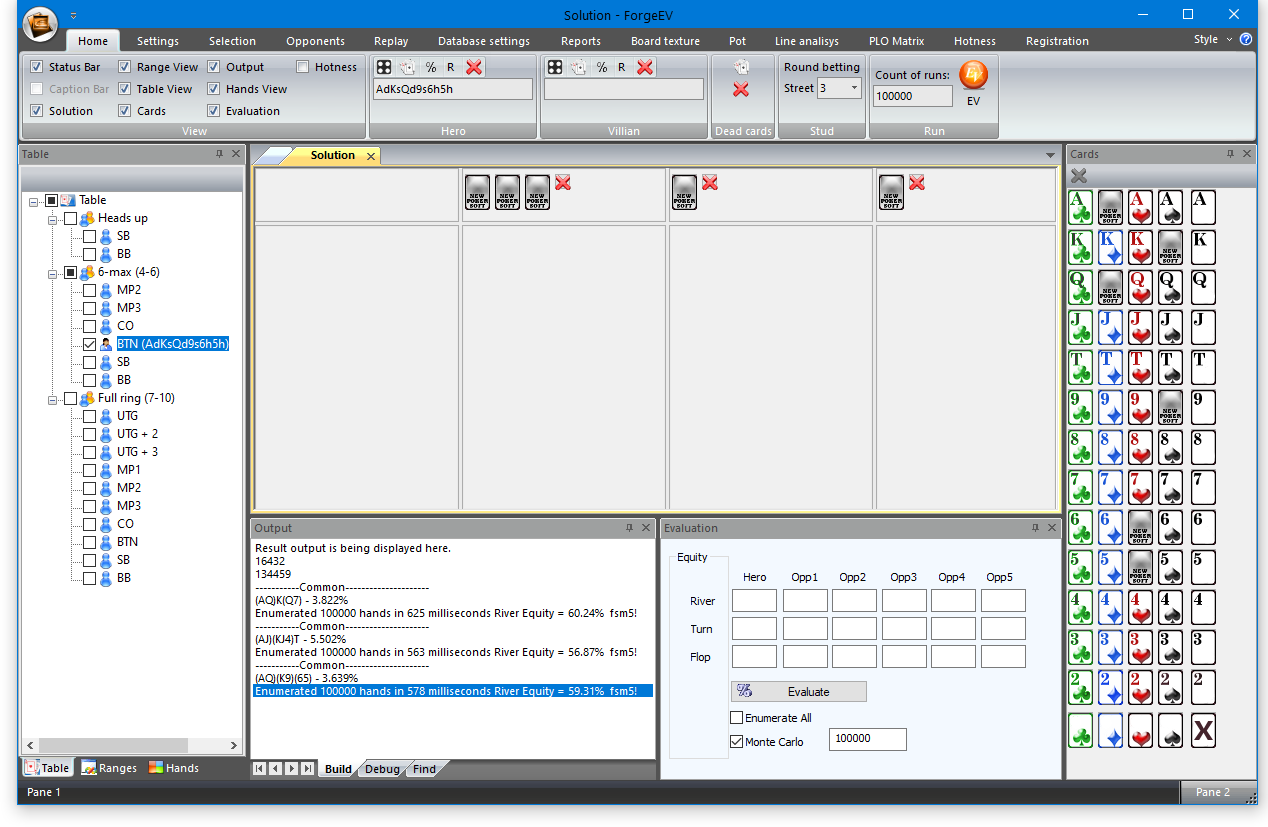Enable the Hotness checkbox
This screenshot has width=1268, height=827.
coord(303,67)
